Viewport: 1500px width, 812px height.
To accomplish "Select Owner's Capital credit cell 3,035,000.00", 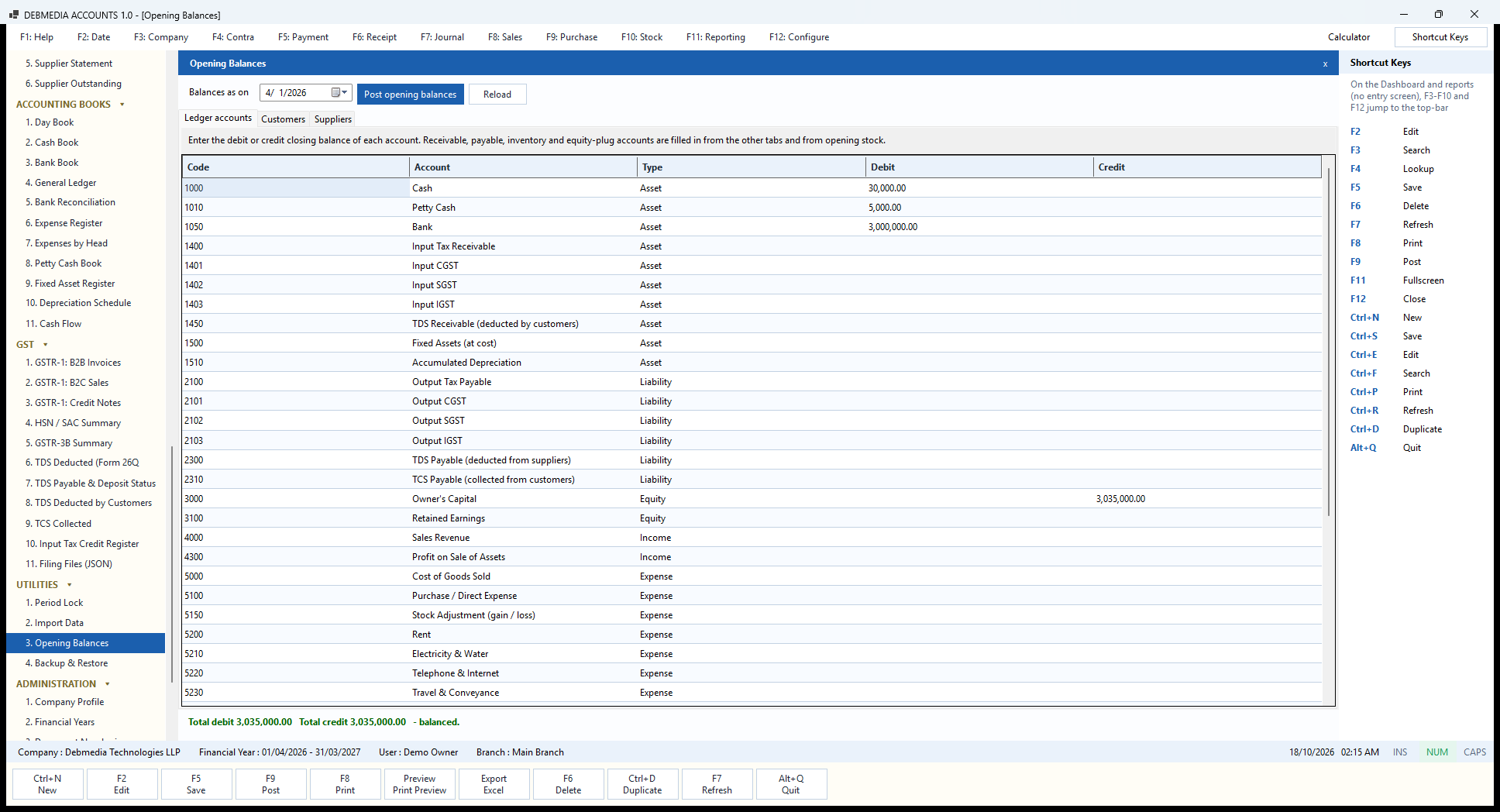I will pos(1207,499).
